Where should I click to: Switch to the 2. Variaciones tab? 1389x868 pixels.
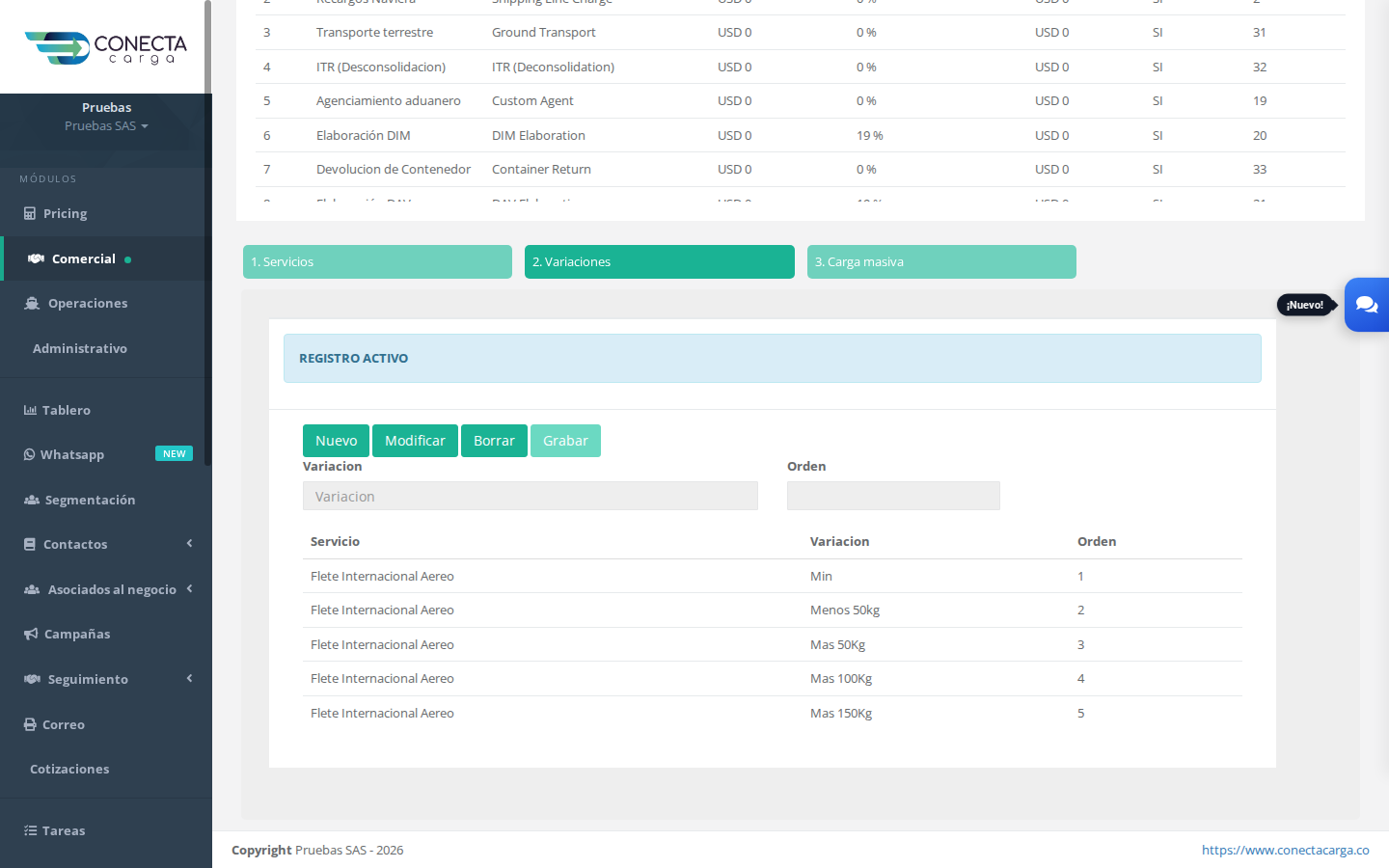tap(660, 262)
